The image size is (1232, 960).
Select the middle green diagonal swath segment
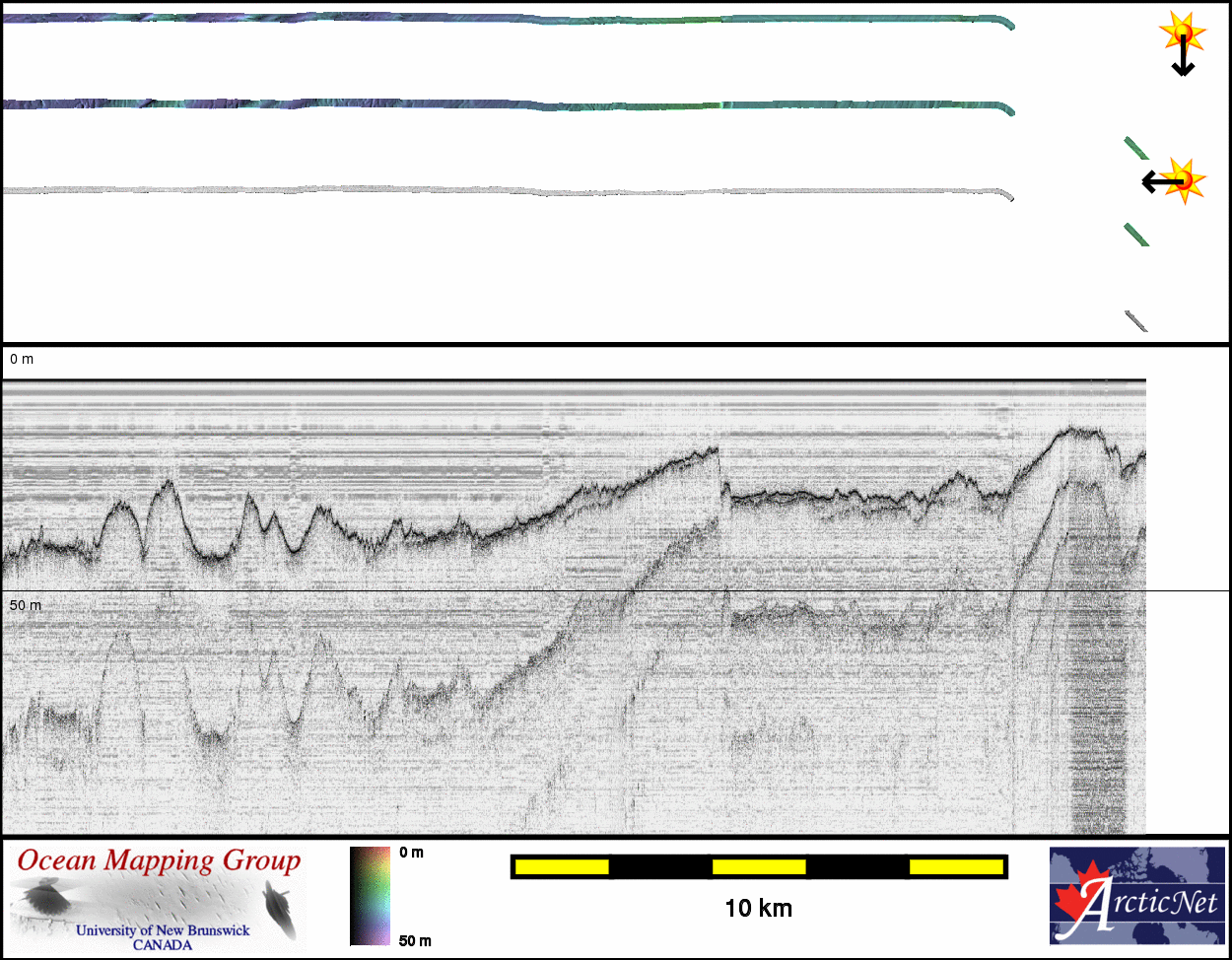[x=1136, y=234]
